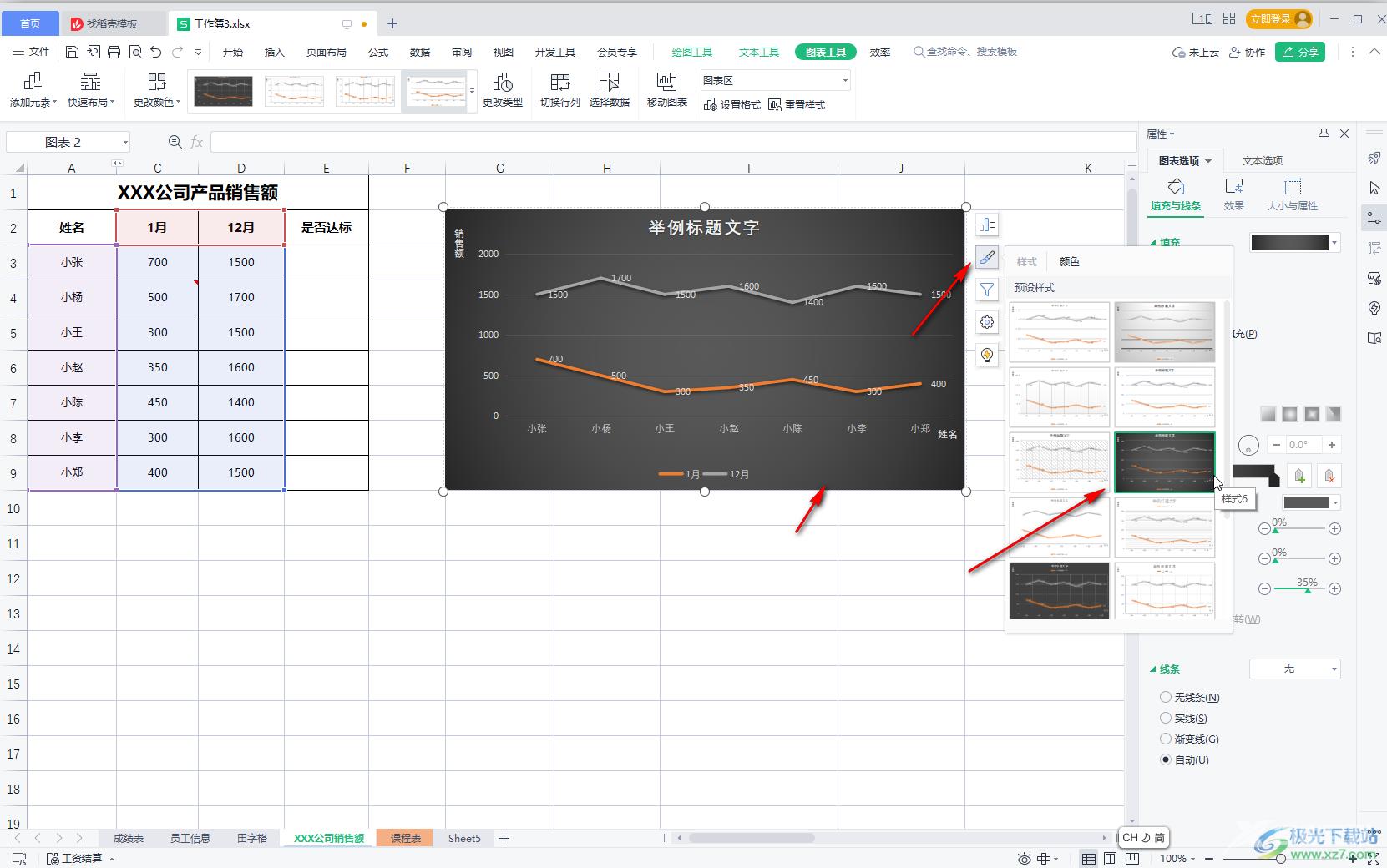Viewport: 1387px width, 868px height.
Task: Click Select Data (选择数据) icon
Action: tap(610, 90)
